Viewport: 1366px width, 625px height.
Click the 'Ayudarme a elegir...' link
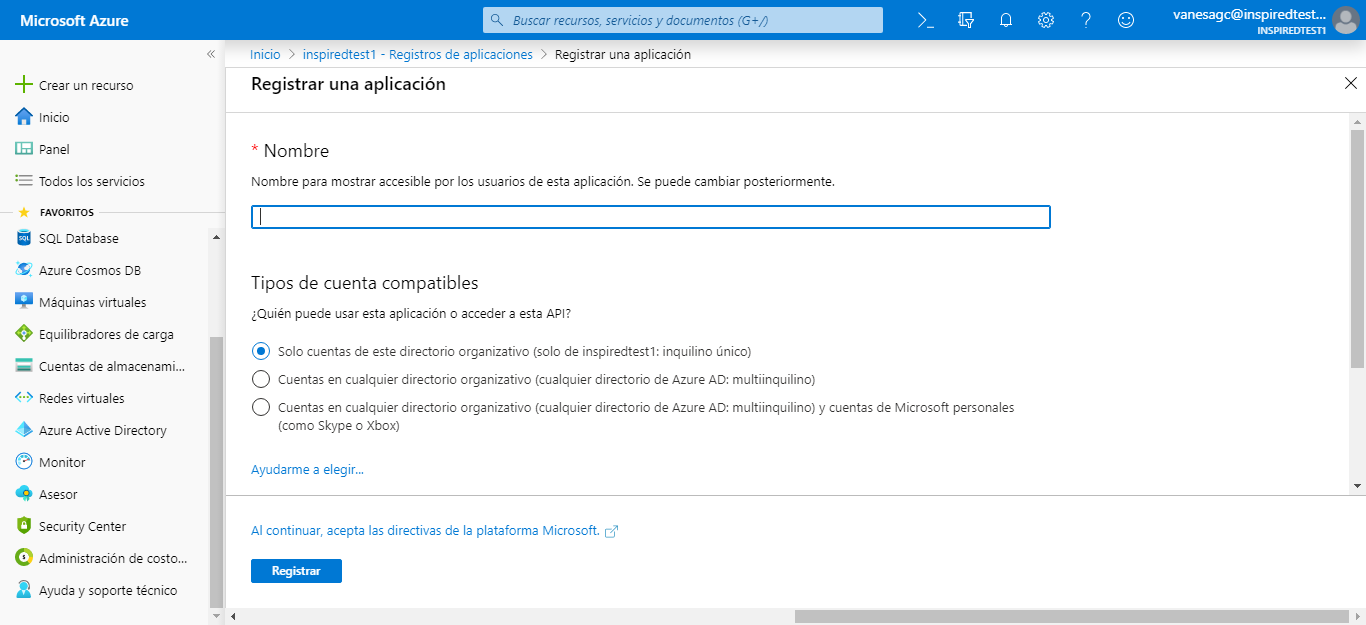click(307, 469)
